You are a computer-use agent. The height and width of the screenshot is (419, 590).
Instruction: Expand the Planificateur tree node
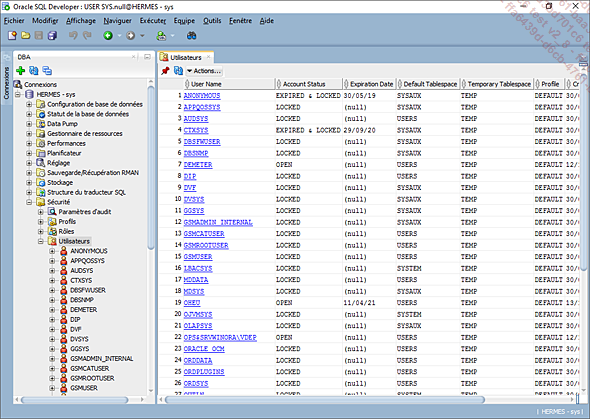(29, 153)
